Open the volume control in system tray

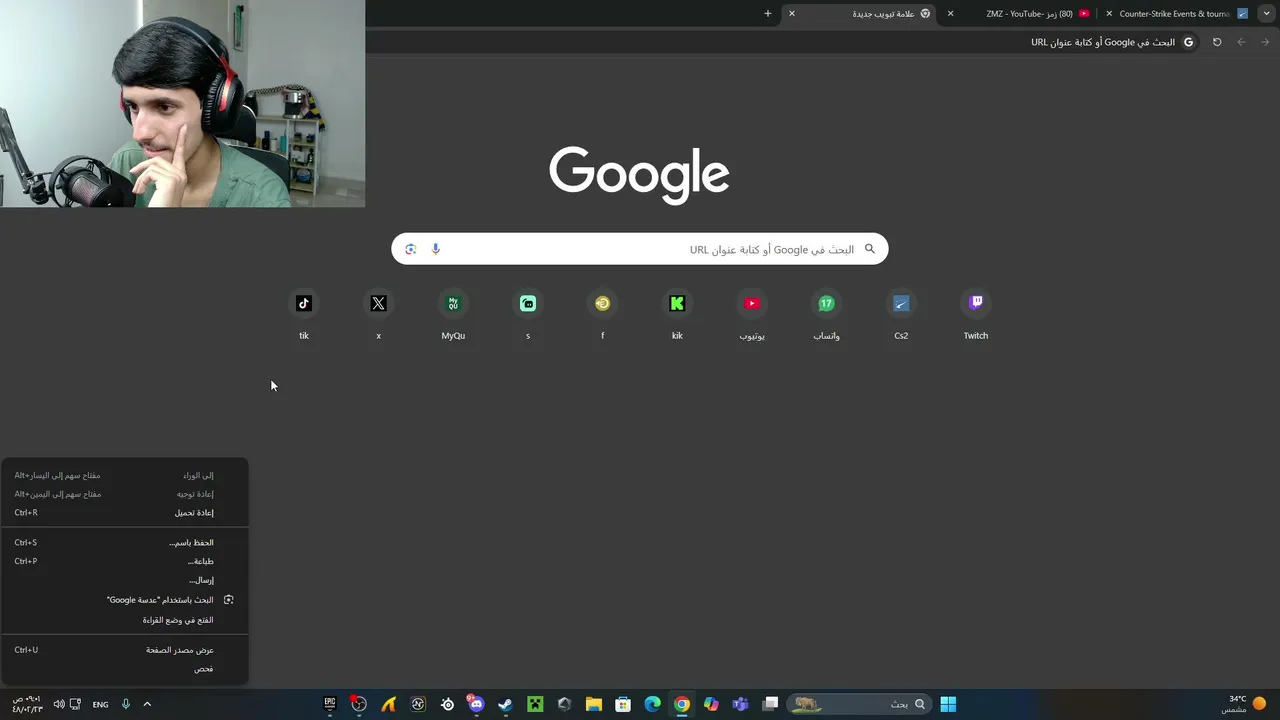pos(59,704)
